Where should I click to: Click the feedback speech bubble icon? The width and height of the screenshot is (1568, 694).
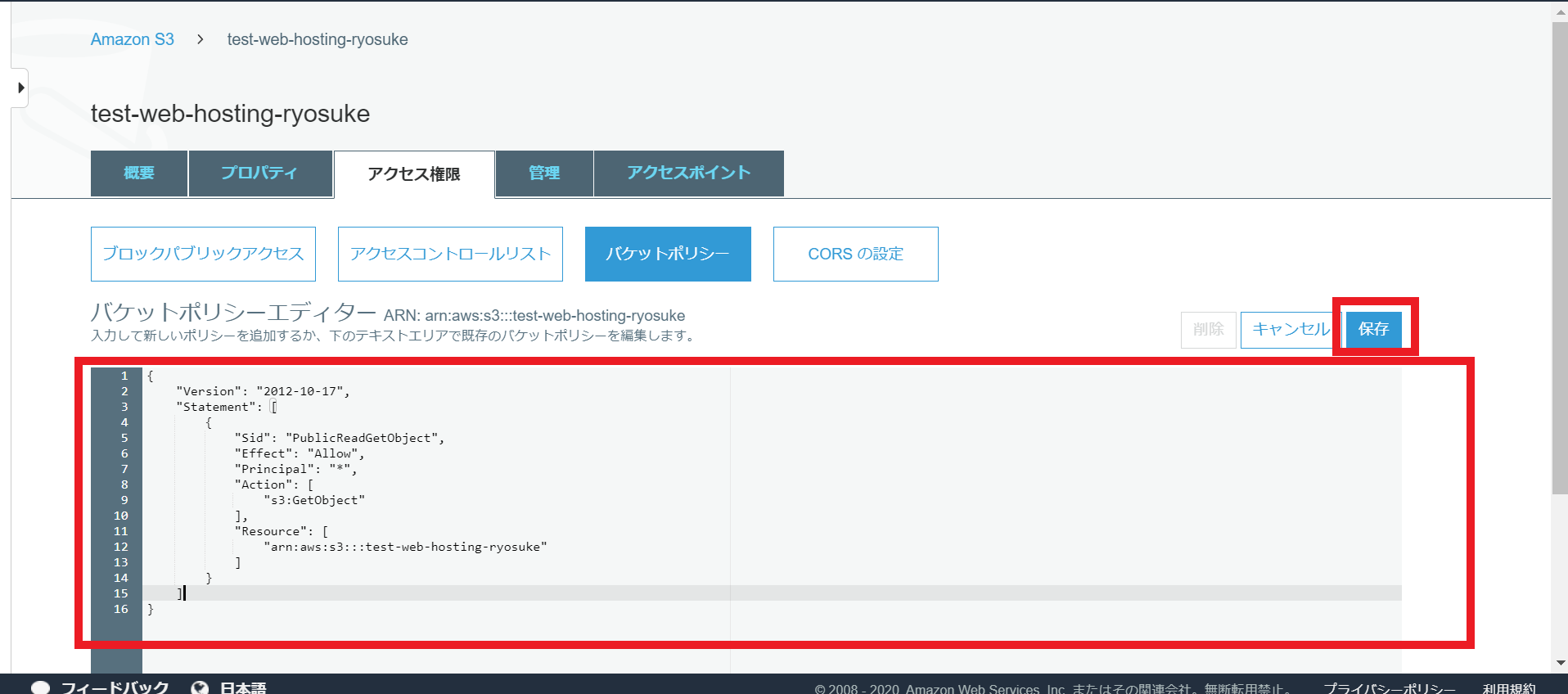40,687
